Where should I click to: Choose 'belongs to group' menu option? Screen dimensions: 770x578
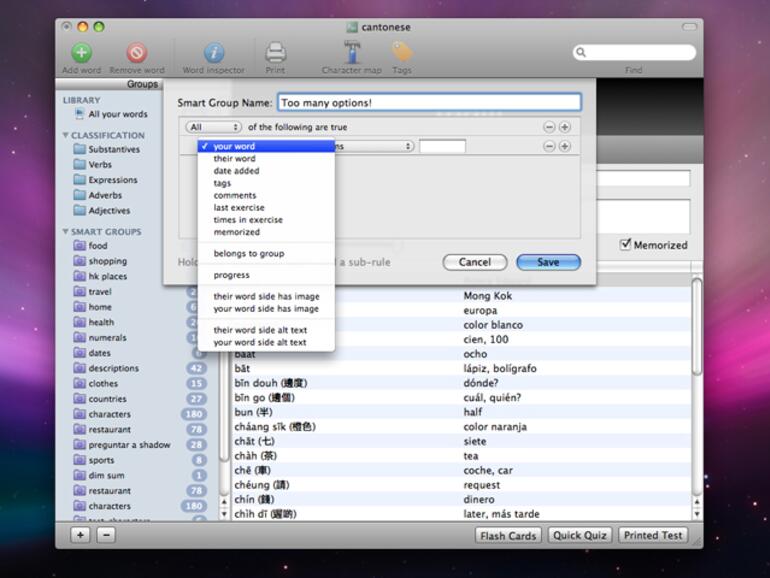click(x=248, y=254)
